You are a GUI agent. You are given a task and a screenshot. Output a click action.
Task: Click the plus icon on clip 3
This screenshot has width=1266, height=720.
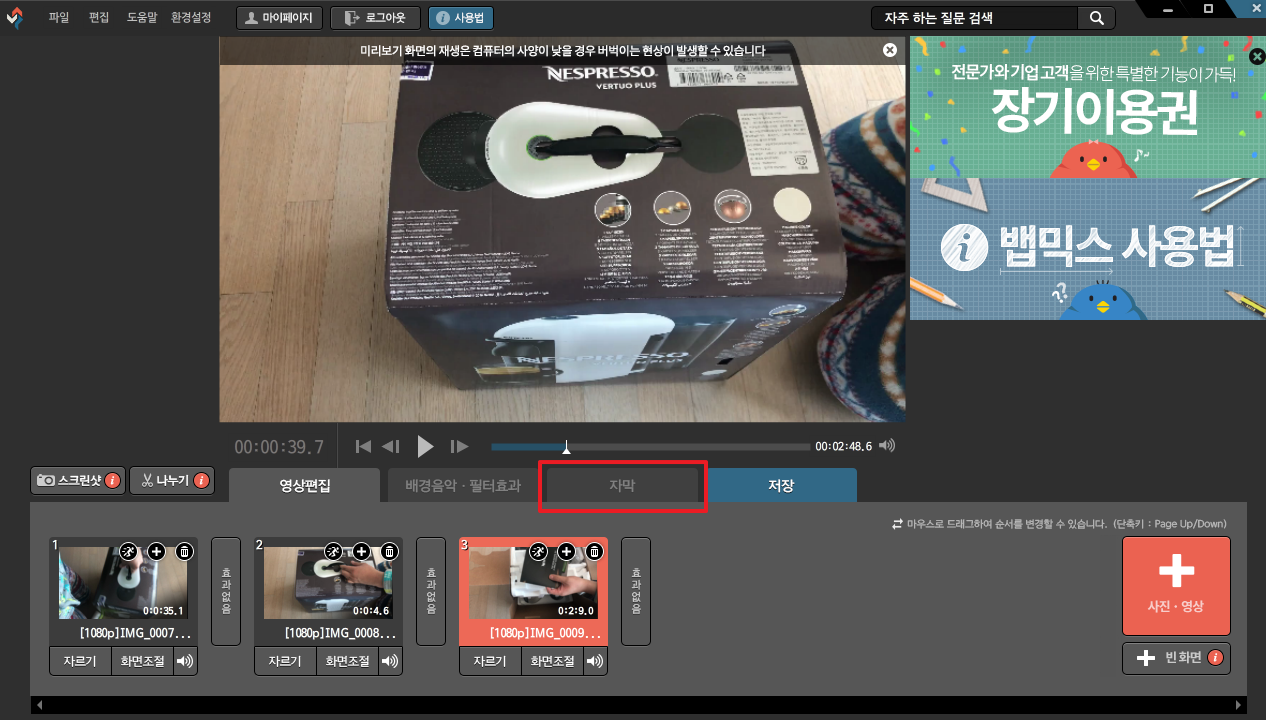point(566,551)
